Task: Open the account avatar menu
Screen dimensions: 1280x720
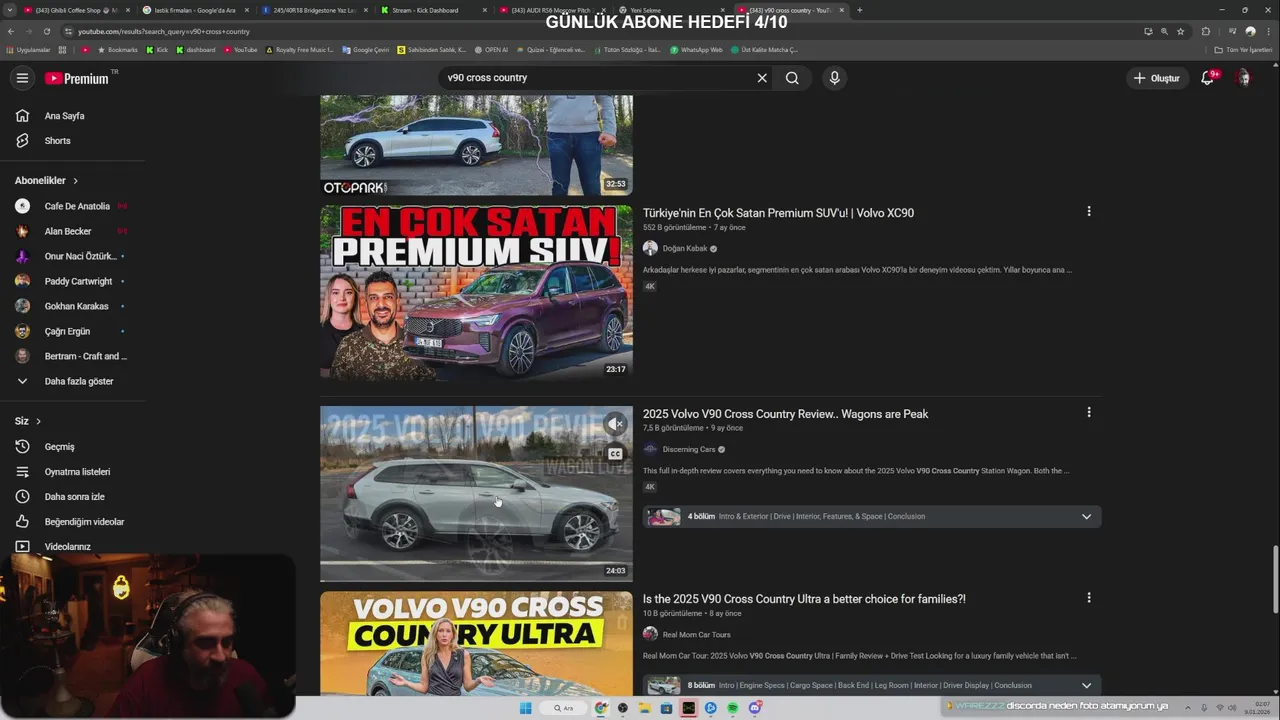Action: [1243, 78]
